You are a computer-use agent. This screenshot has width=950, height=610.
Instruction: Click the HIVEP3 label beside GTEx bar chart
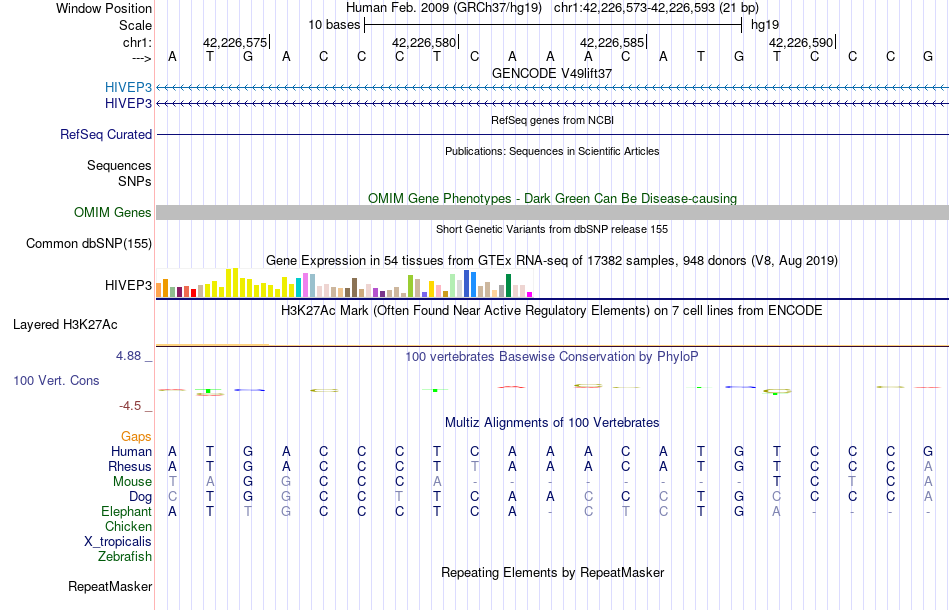[128, 285]
